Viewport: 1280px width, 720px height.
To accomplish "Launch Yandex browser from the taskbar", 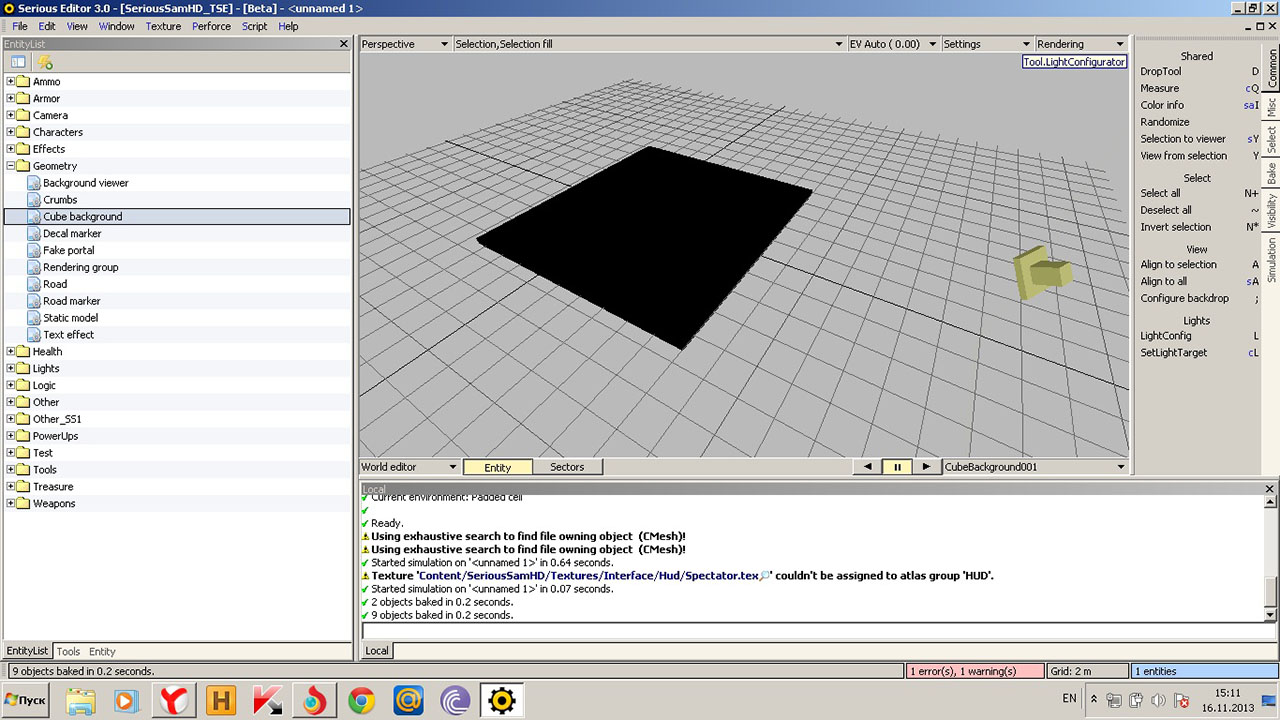I will [x=173, y=701].
